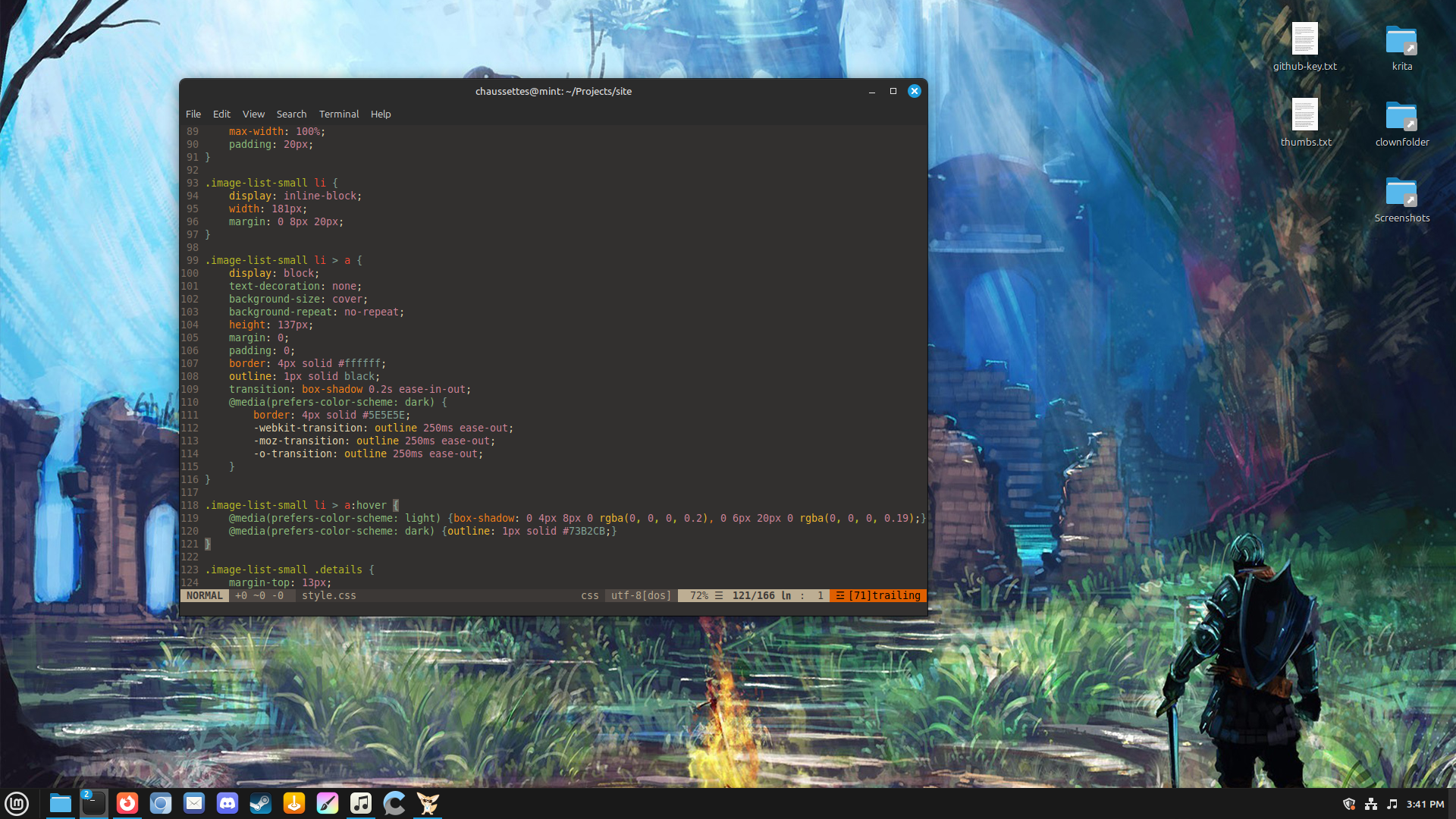Image resolution: width=1456 pixels, height=819 pixels.
Task: Select the krita folder shortcut on the desktop
Action: point(1401,47)
